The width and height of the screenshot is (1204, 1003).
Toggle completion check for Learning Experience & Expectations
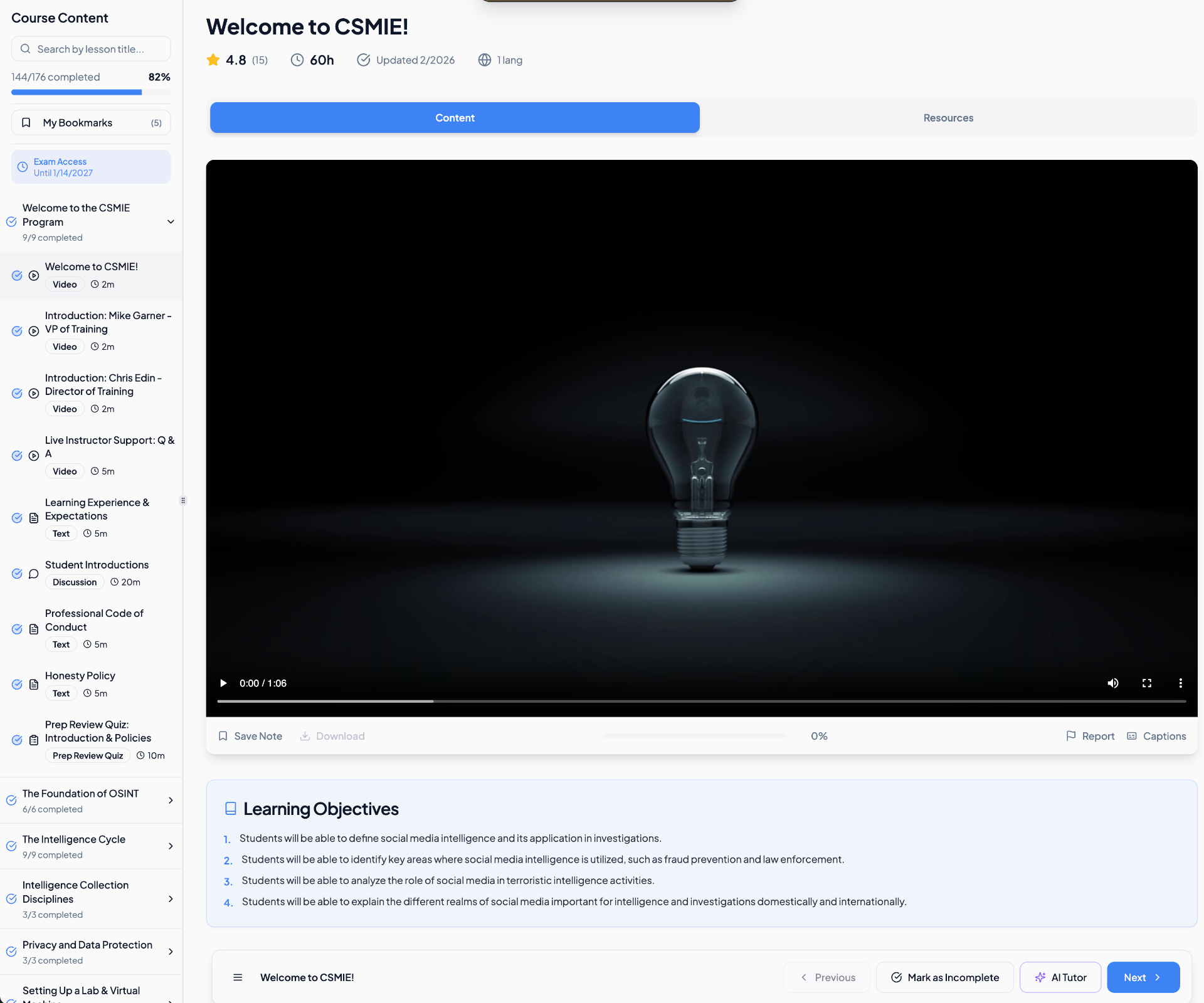click(17, 518)
